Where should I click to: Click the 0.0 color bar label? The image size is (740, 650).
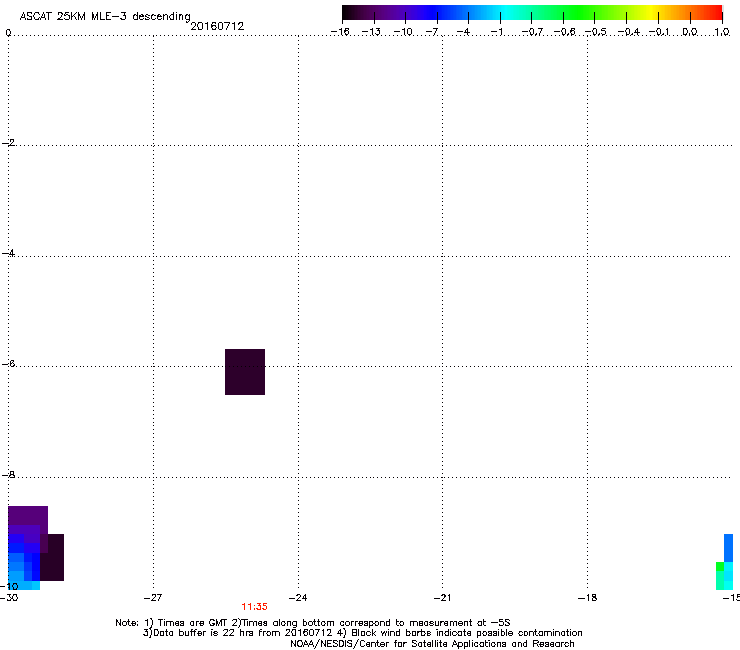(690, 32)
